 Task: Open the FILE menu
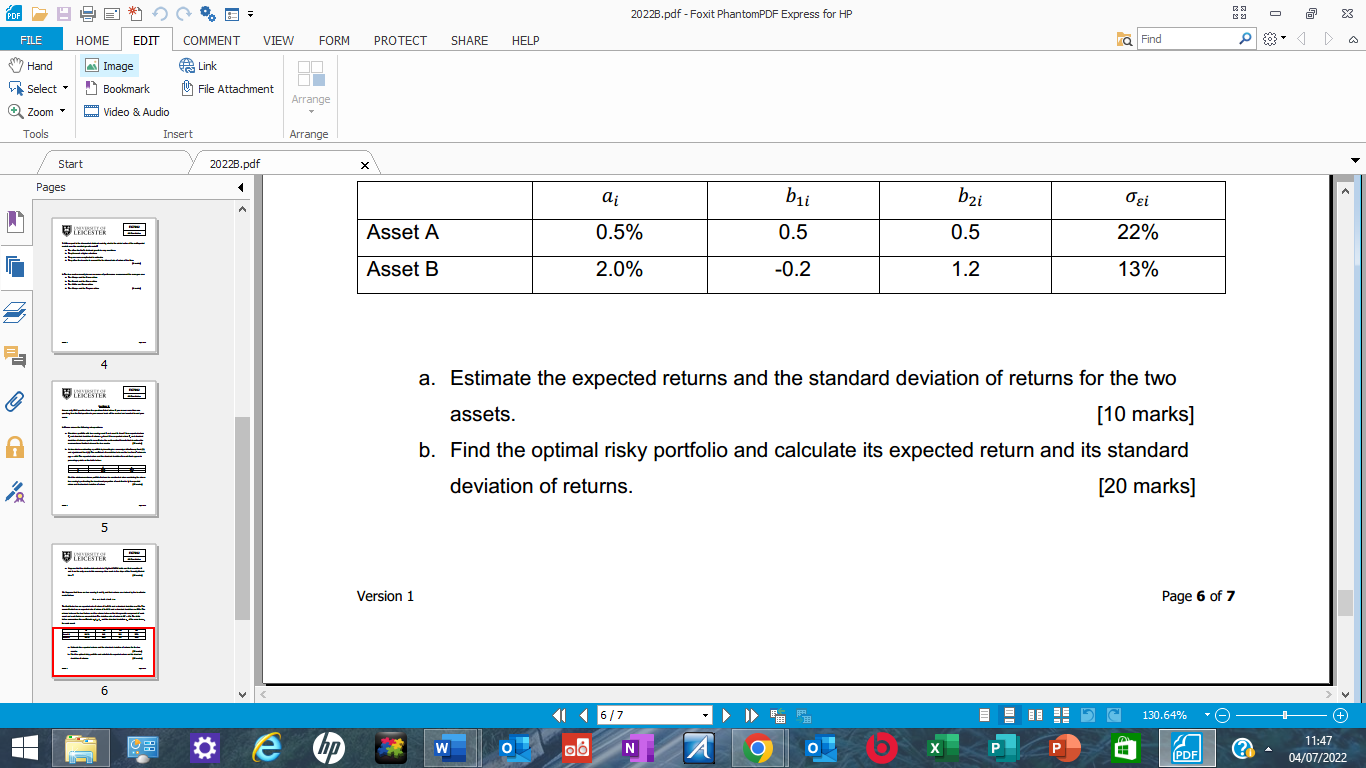tap(31, 40)
